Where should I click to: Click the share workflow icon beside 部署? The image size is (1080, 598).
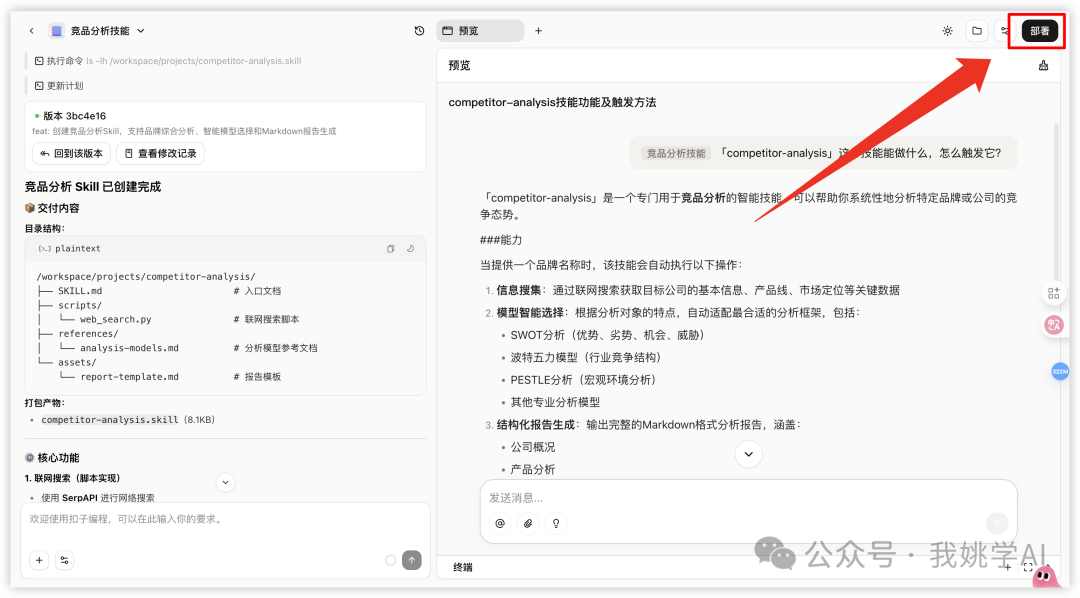click(1007, 31)
